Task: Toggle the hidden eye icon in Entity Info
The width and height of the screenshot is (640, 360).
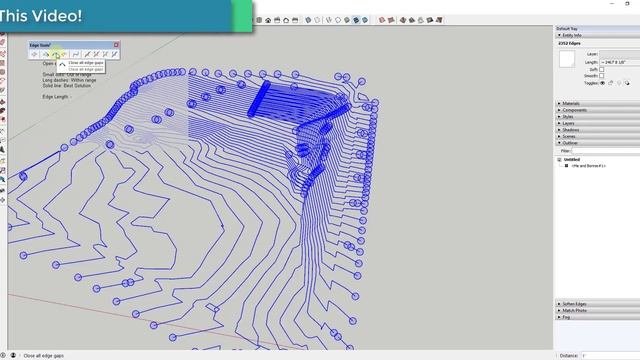Action: pos(602,83)
